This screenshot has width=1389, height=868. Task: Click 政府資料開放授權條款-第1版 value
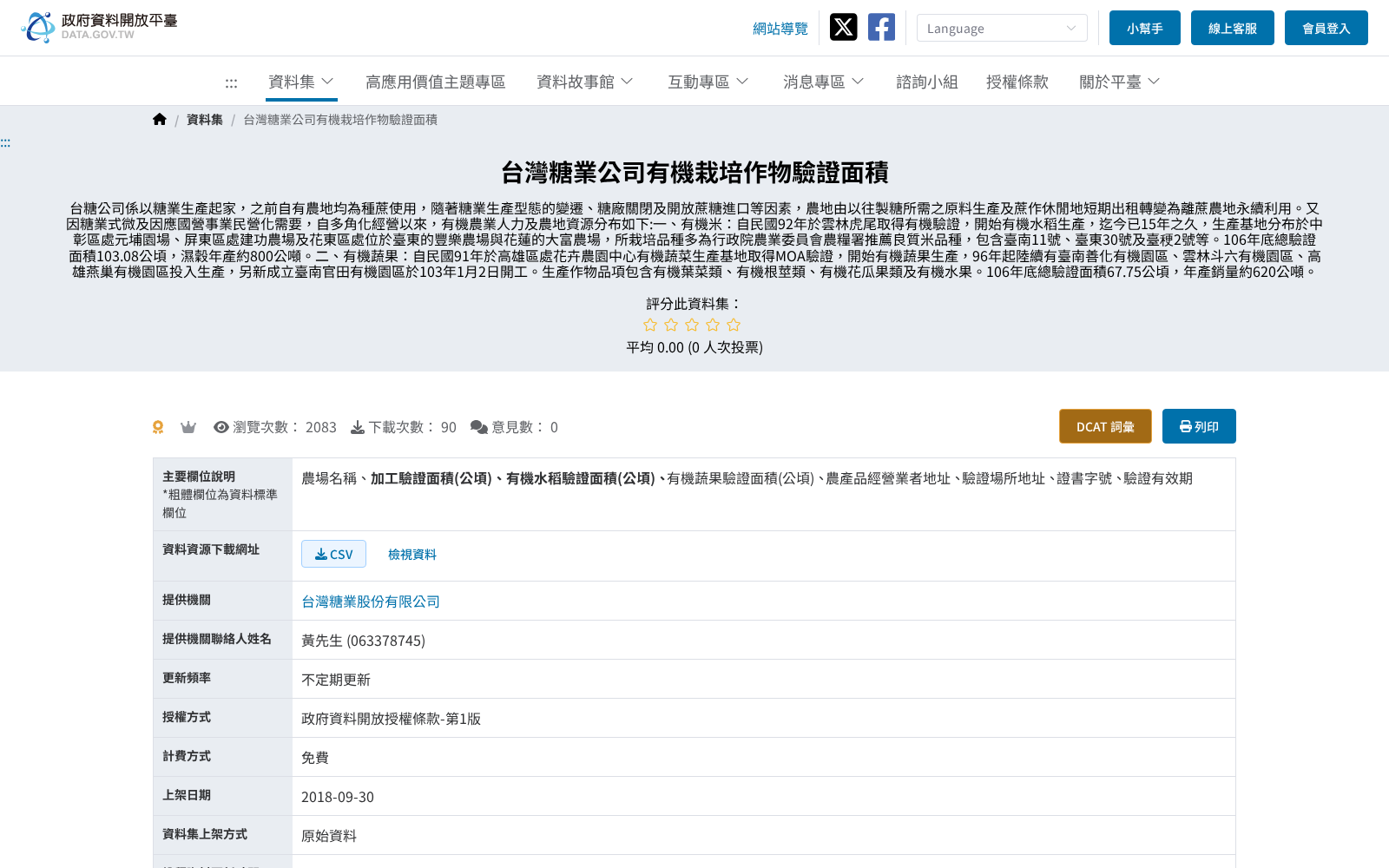click(x=391, y=719)
